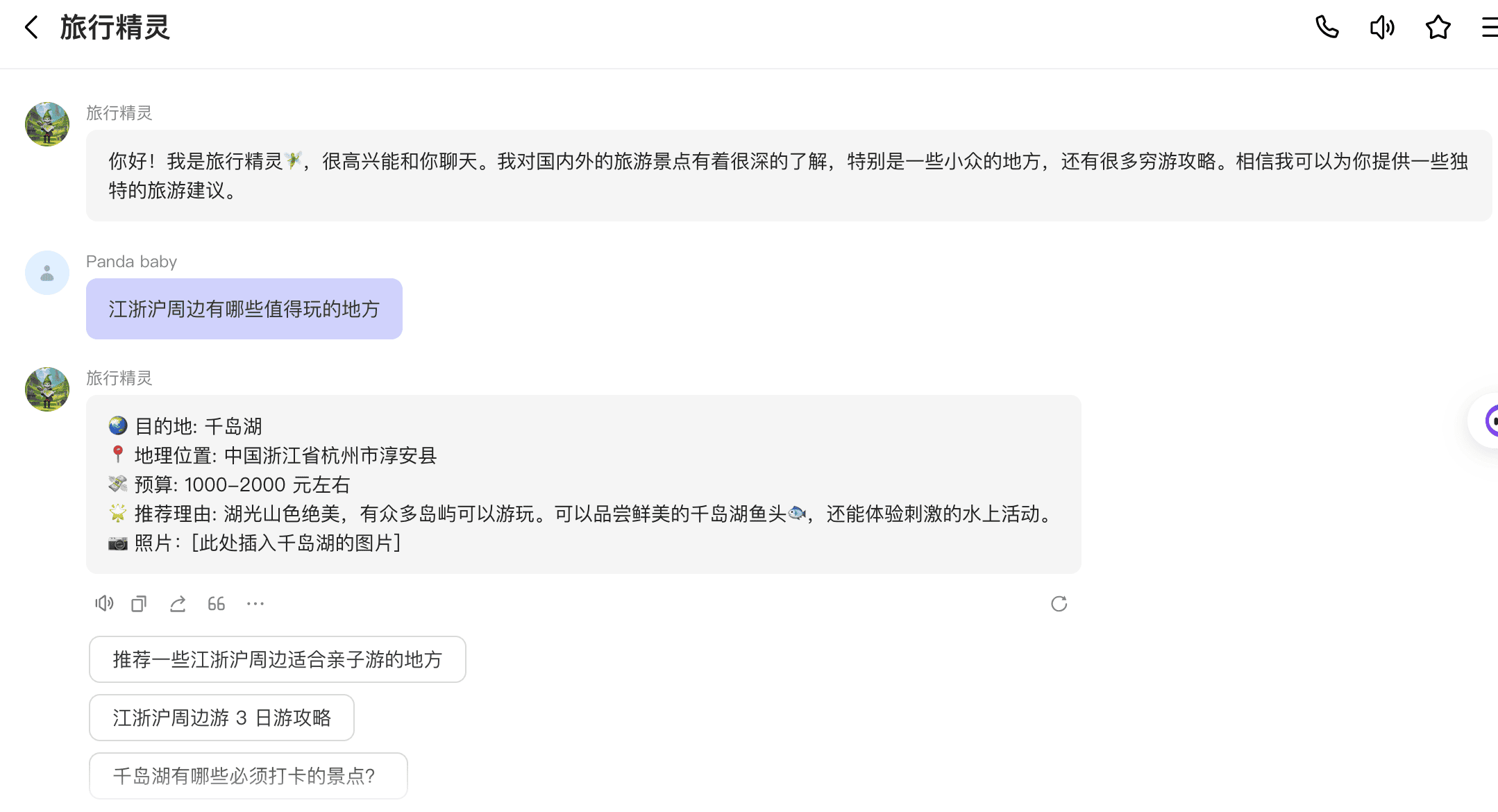Click 旅行精灵 avatar on greeting message
This screenshot has width=1498, height=812.
47,124
